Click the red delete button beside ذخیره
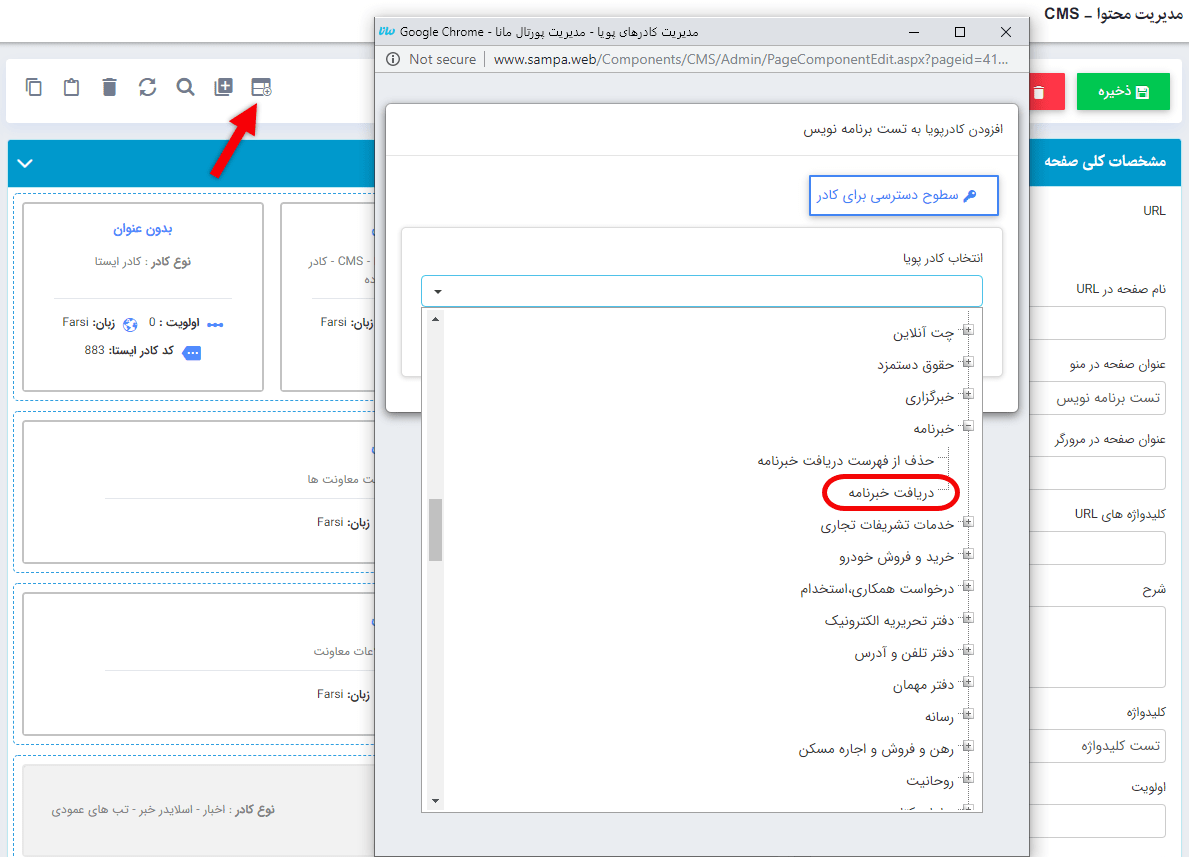Screen dimensions: 1189x857 coord(1044,91)
